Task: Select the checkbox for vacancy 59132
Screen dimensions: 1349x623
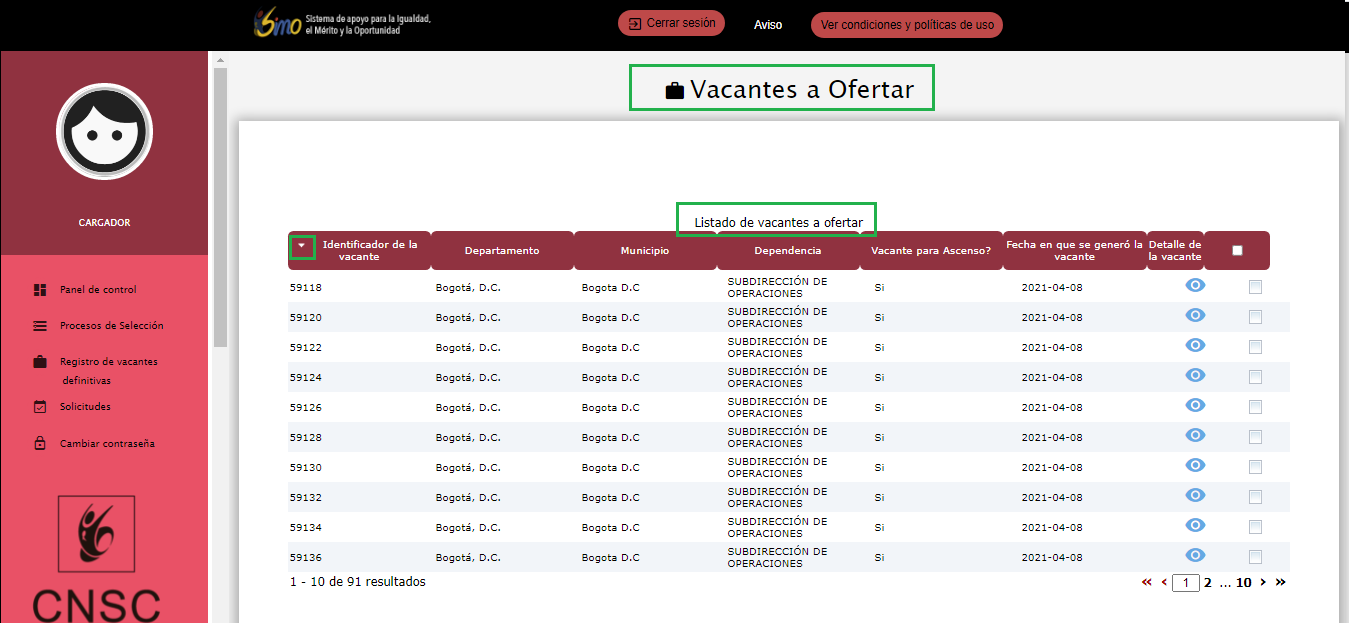Action: pyautogui.click(x=1255, y=497)
